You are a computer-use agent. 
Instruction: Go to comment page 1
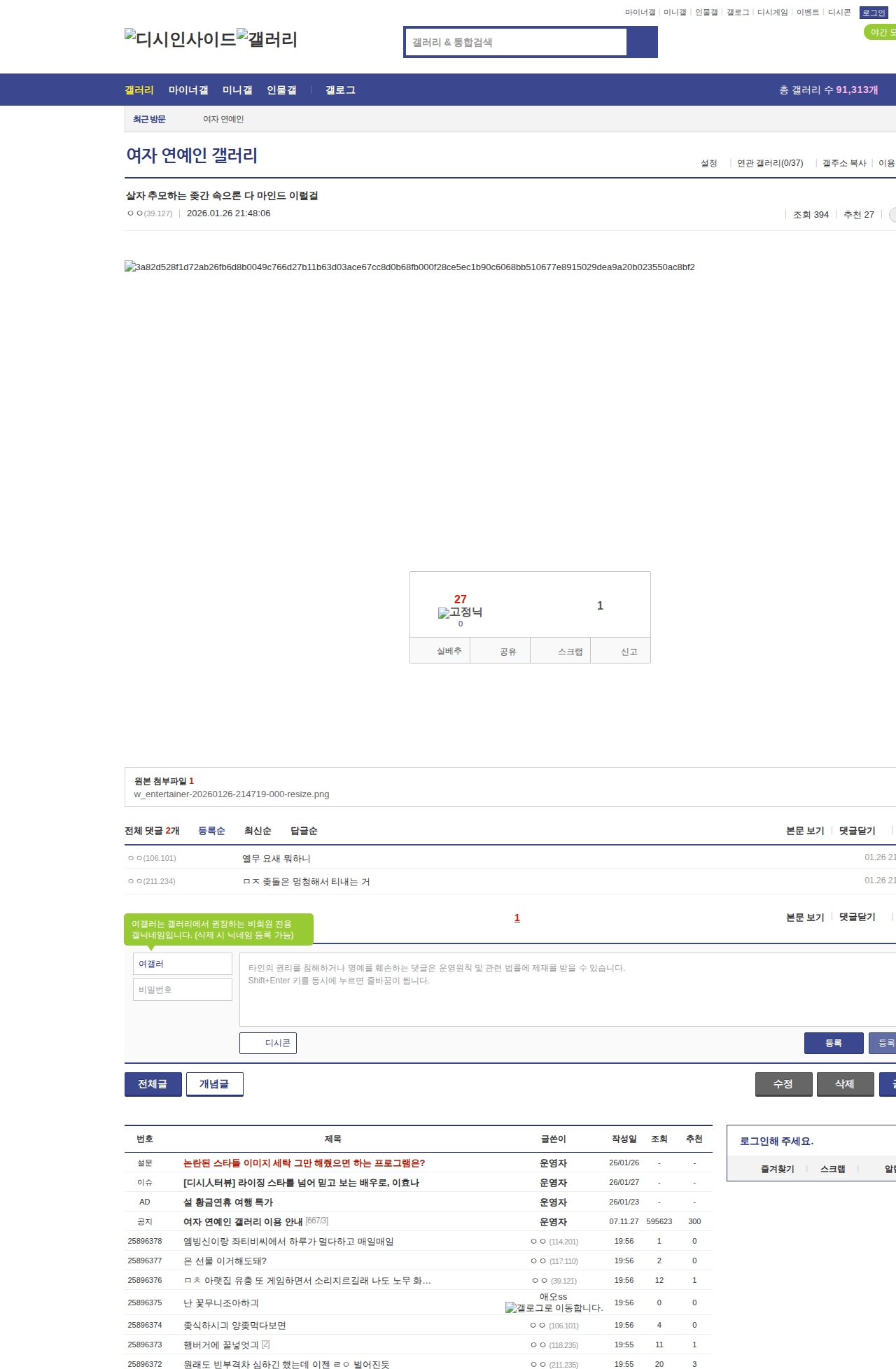pos(517,918)
